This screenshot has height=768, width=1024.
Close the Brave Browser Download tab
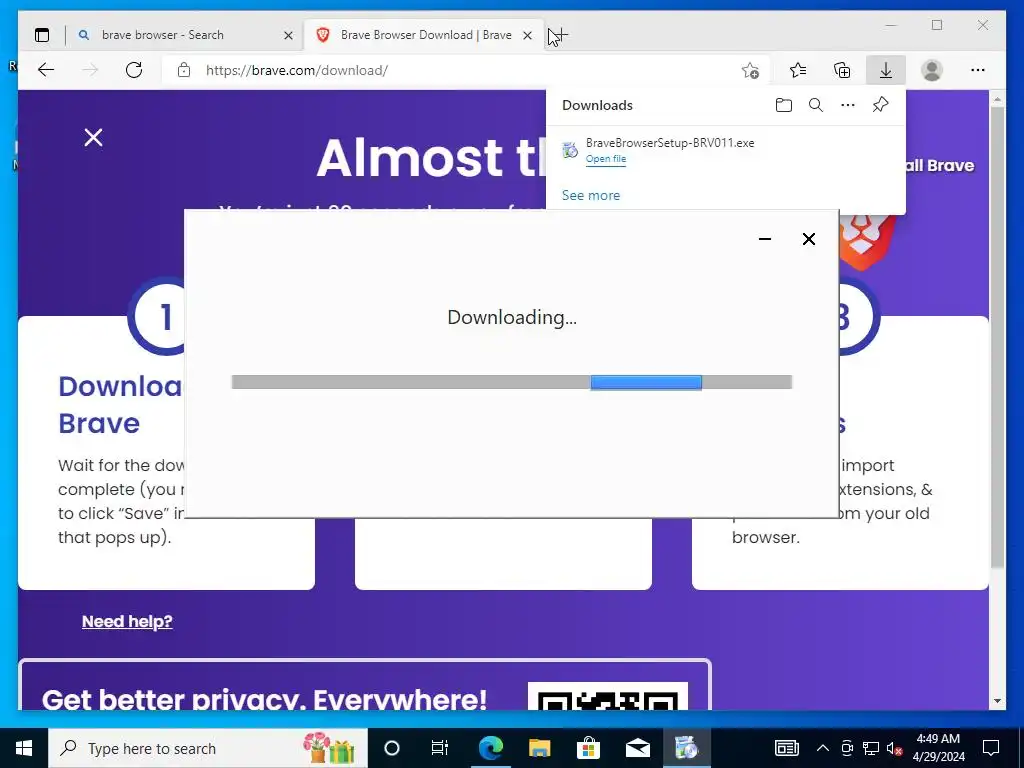pyautogui.click(x=528, y=35)
